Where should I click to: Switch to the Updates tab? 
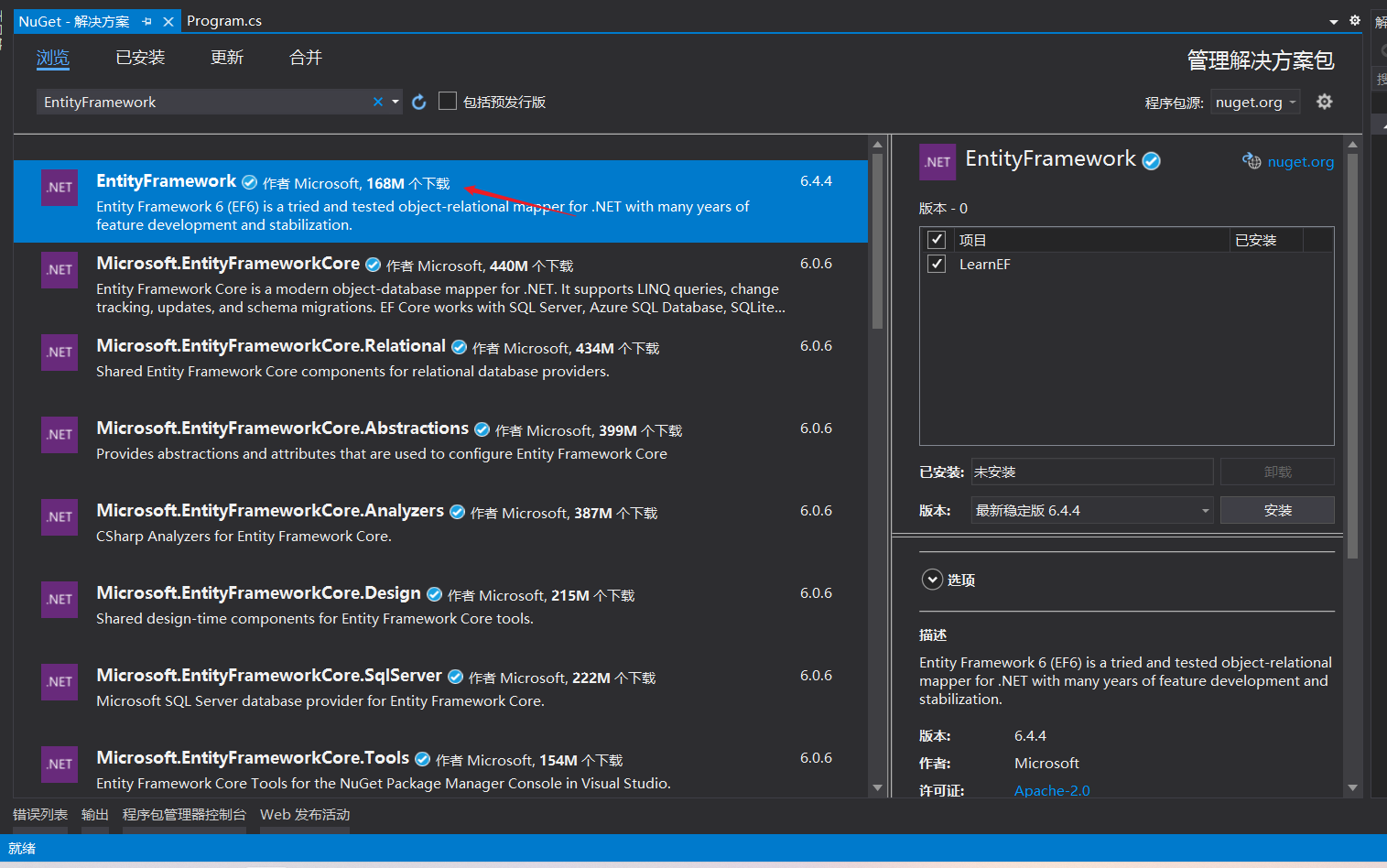click(227, 58)
